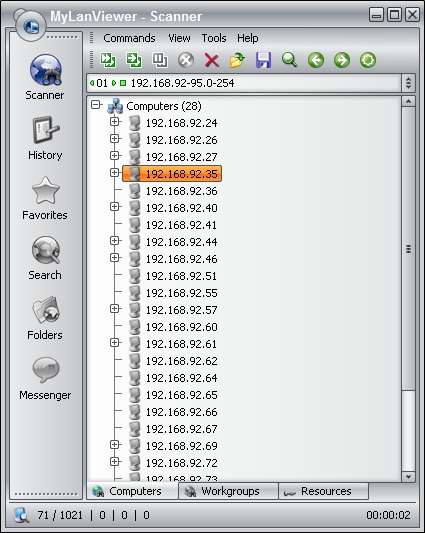Click the address range stepper arrows

click(408, 83)
